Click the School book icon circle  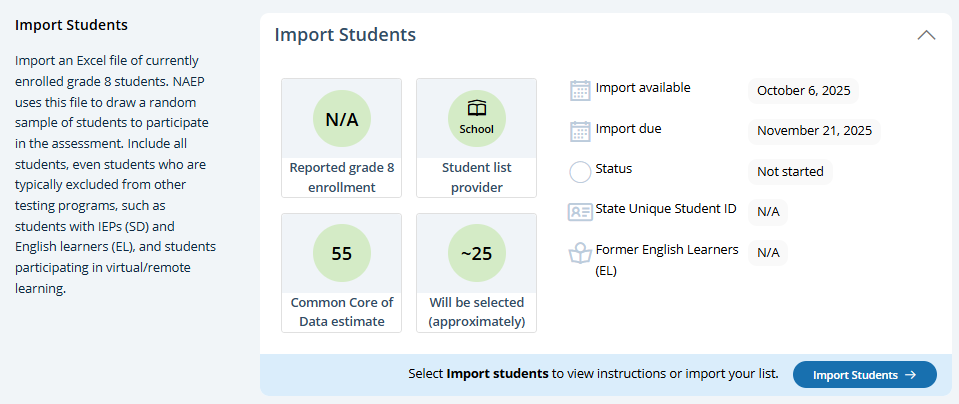coord(476,120)
